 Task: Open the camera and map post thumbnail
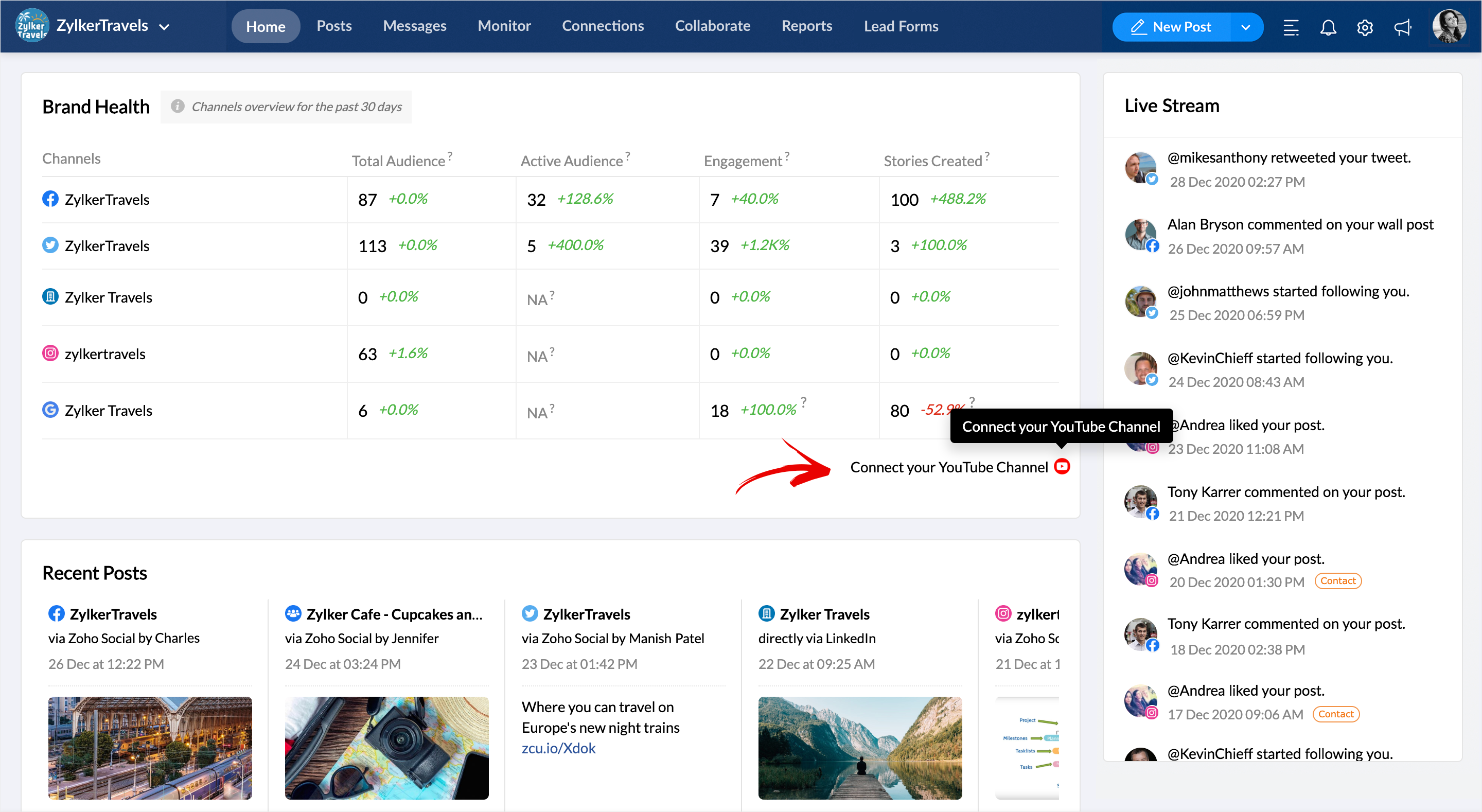(386, 747)
